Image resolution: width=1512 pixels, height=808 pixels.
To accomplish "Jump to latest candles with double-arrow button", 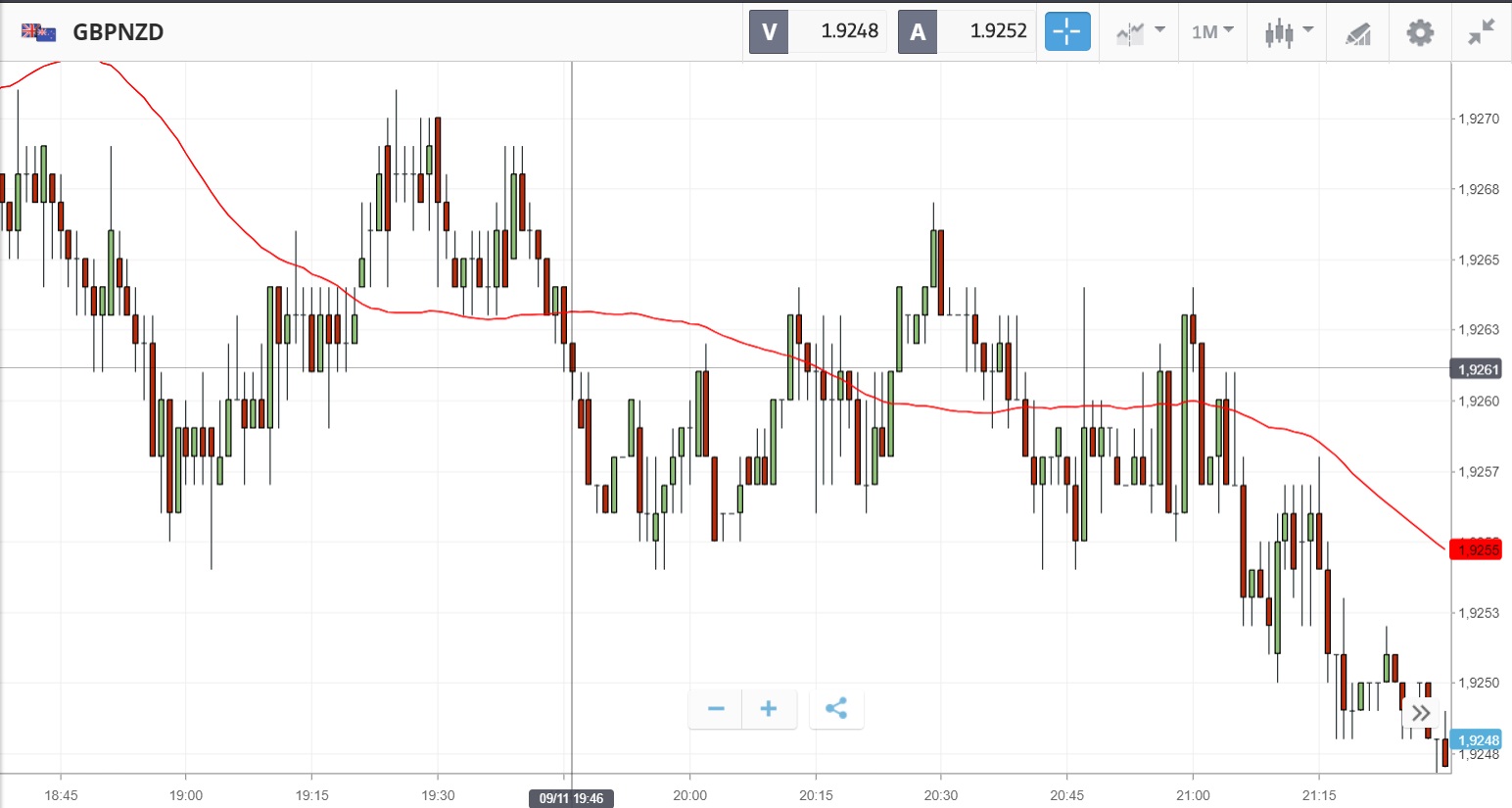I will coord(1421,713).
